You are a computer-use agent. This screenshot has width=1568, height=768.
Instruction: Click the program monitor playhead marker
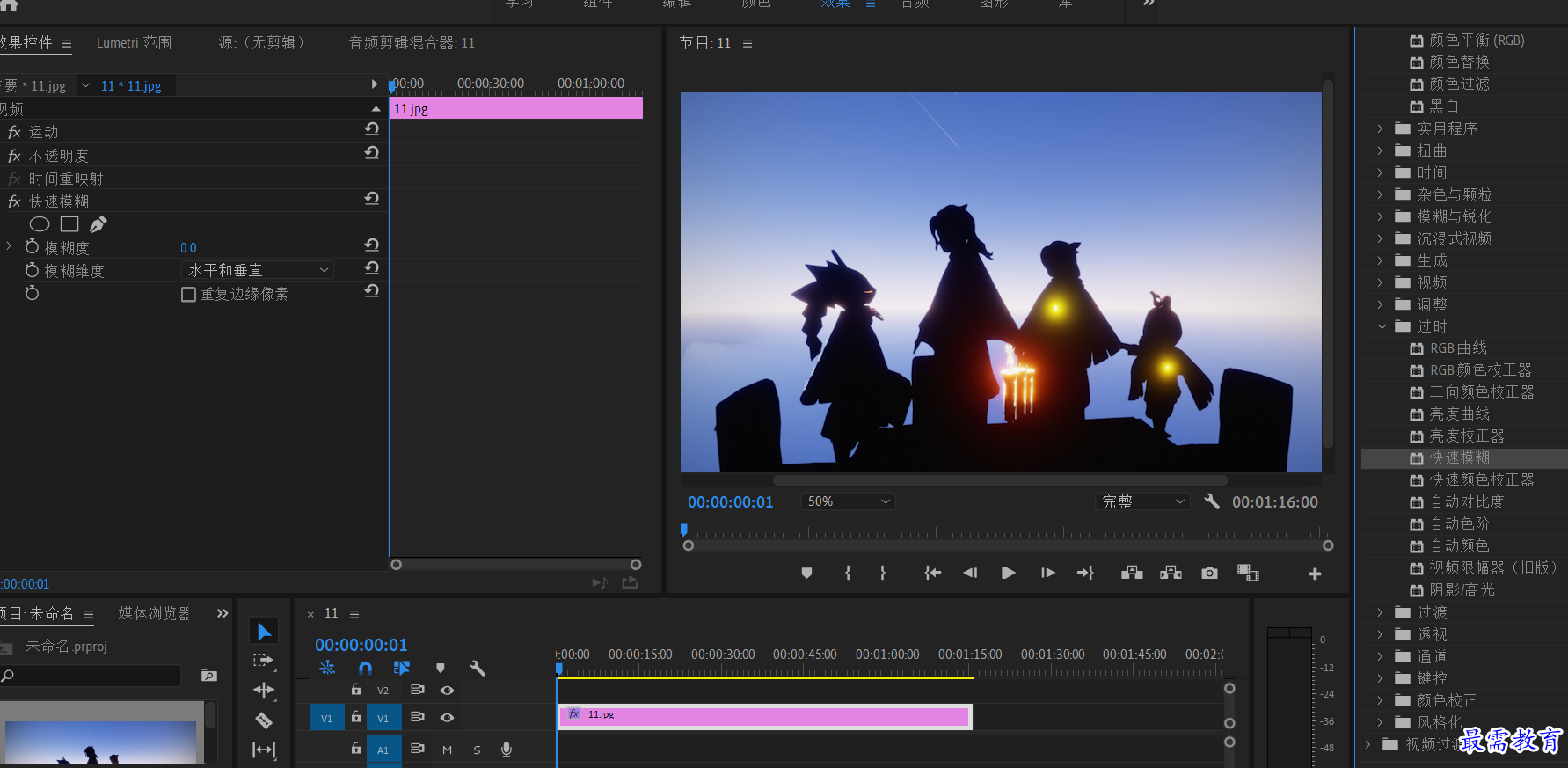click(x=683, y=530)
